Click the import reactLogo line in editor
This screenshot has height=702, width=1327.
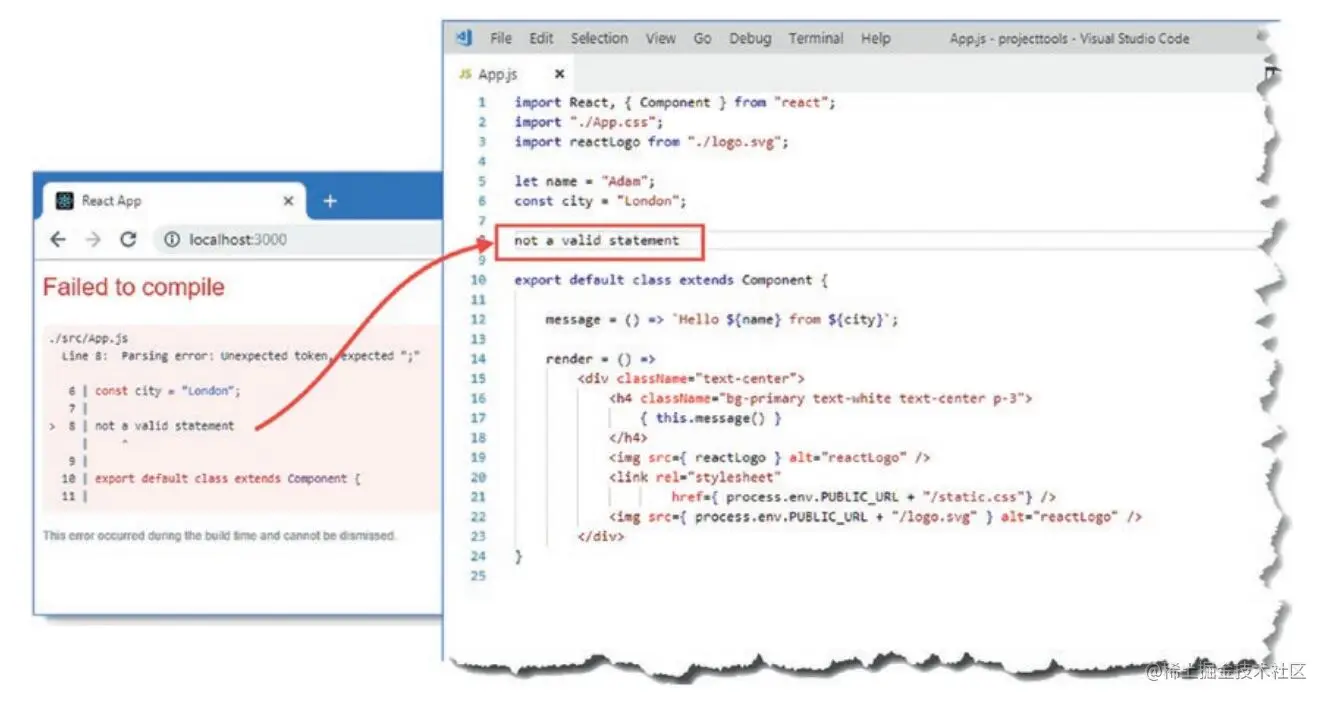coord(652,142)
